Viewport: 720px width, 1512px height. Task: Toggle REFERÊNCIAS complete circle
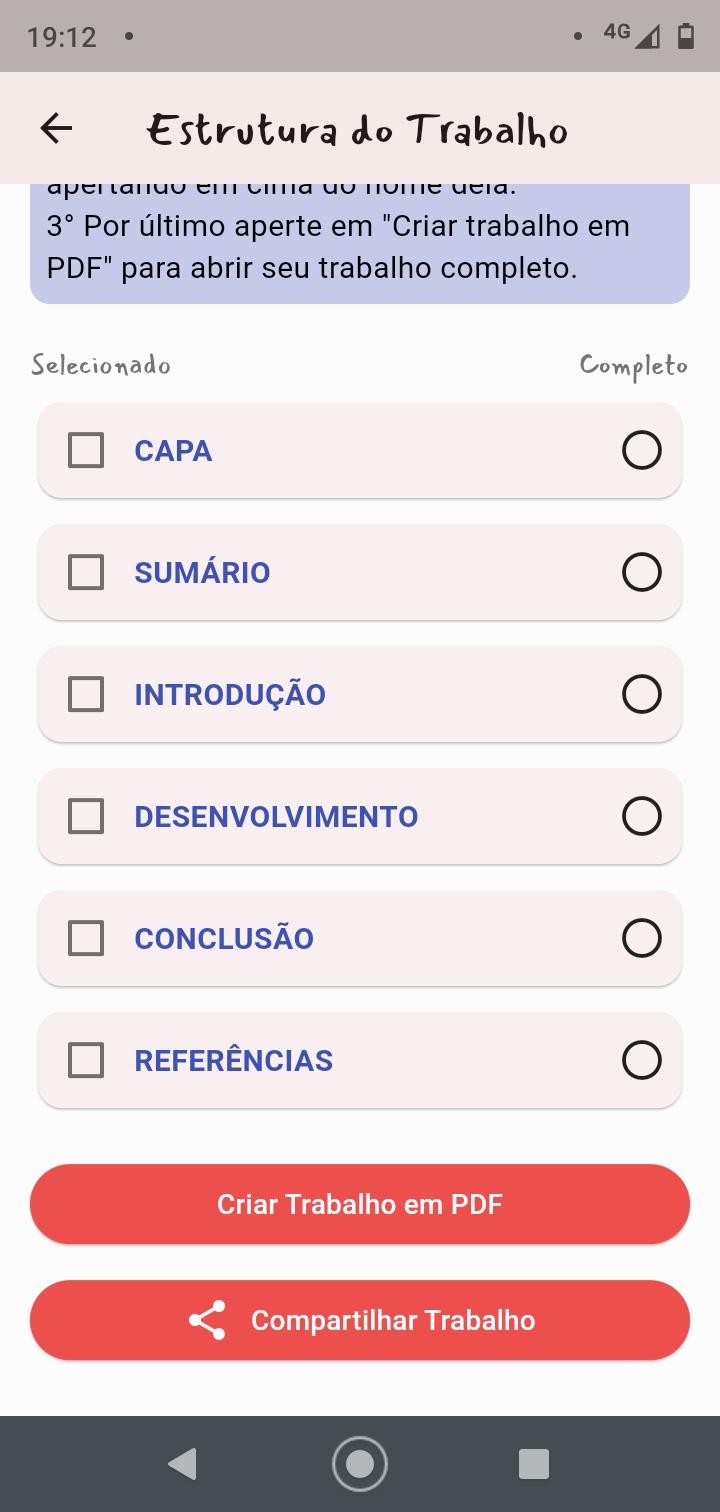[642, 1060]
